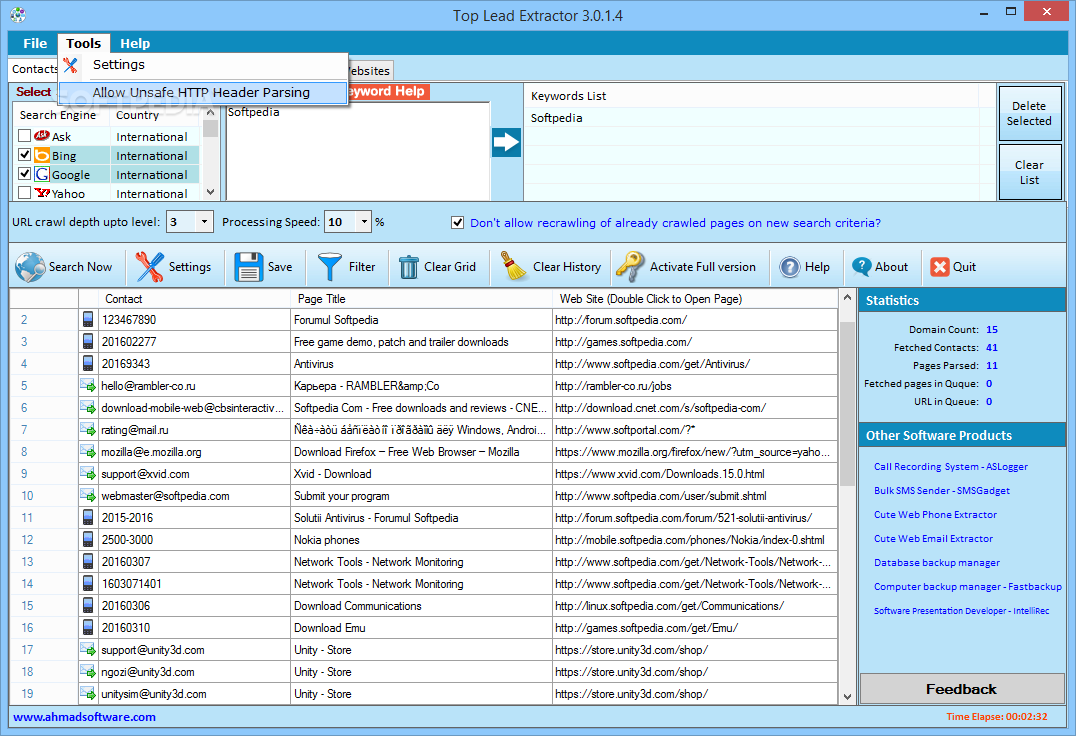Click the phone icon for 2500-3000 row
Image resolution: width=1076 pixels, height=736 pixels.
[88, 539]
